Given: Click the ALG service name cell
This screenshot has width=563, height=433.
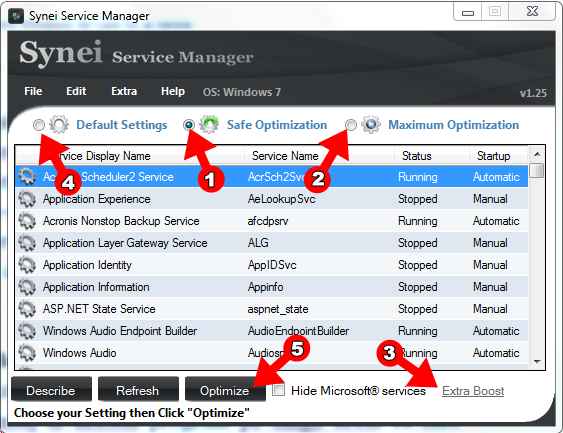Looking at the screenshot, I should 258,243.
